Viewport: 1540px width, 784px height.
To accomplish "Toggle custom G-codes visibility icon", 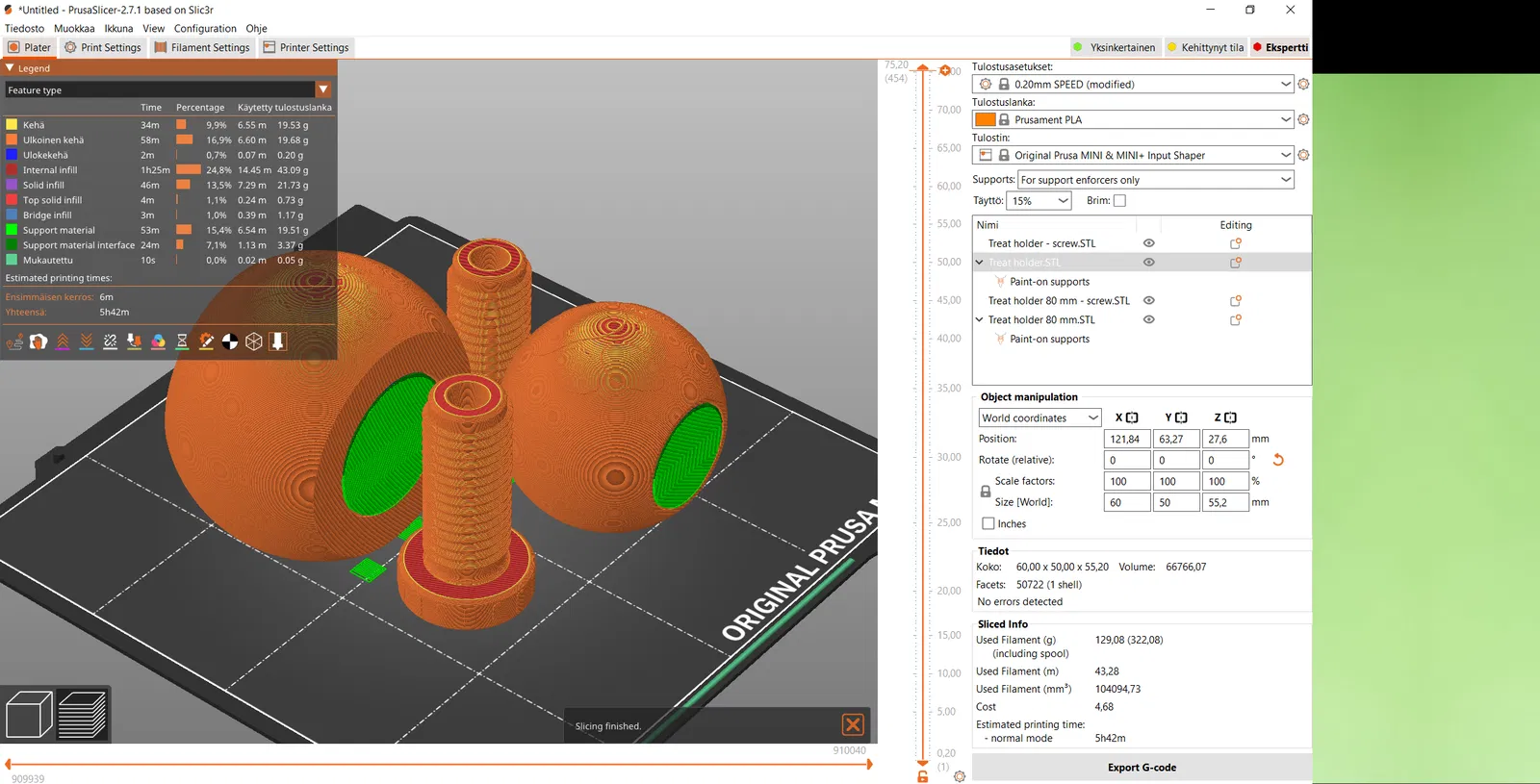I will pos(206,341).
